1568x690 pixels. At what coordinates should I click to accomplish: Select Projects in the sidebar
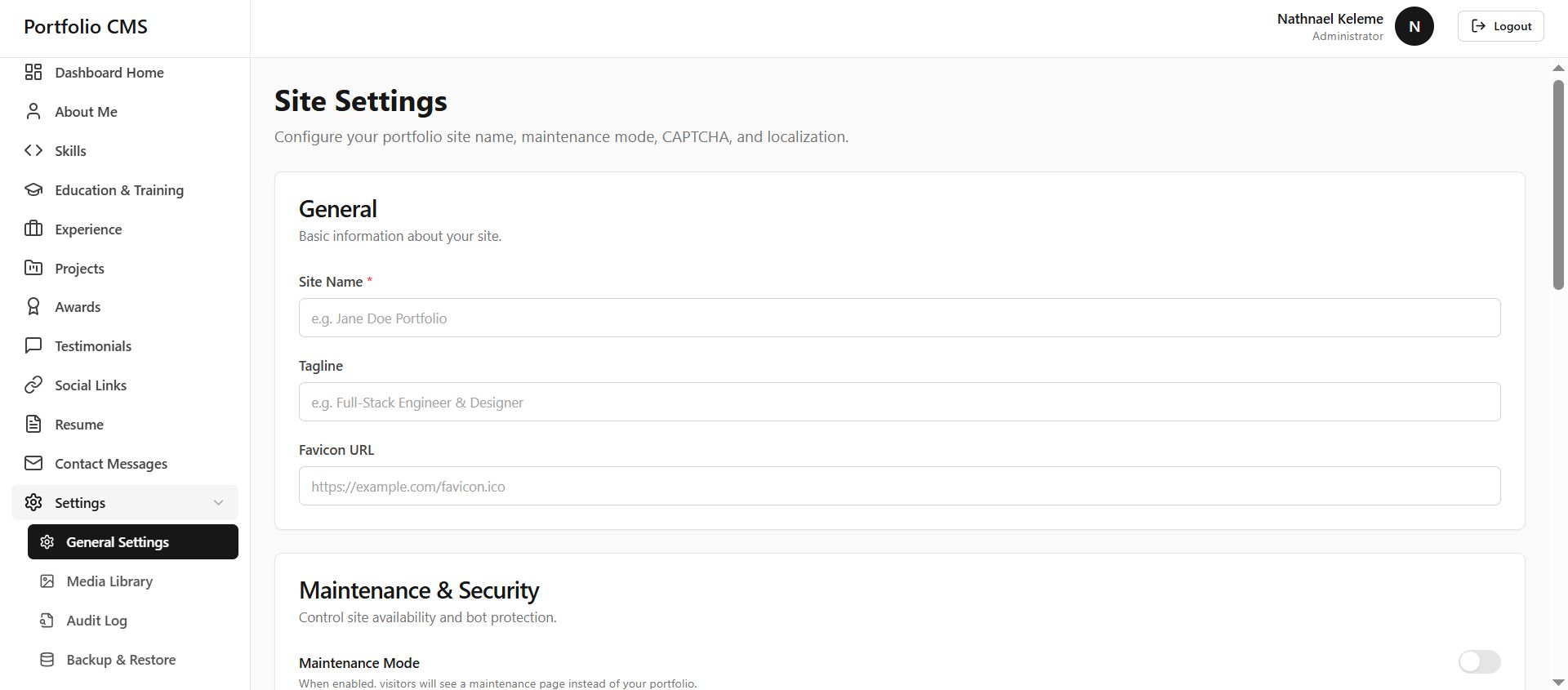click(x=125, y=268)
